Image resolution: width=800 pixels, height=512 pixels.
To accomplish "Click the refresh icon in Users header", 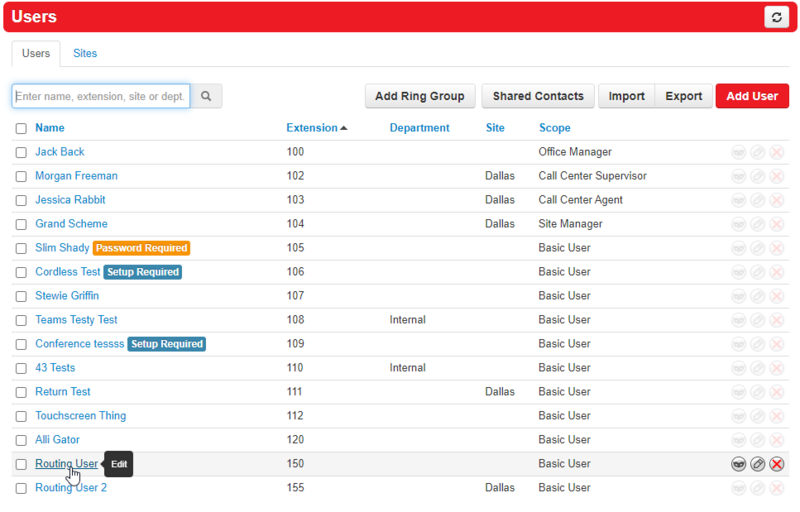I will [776, 17].
